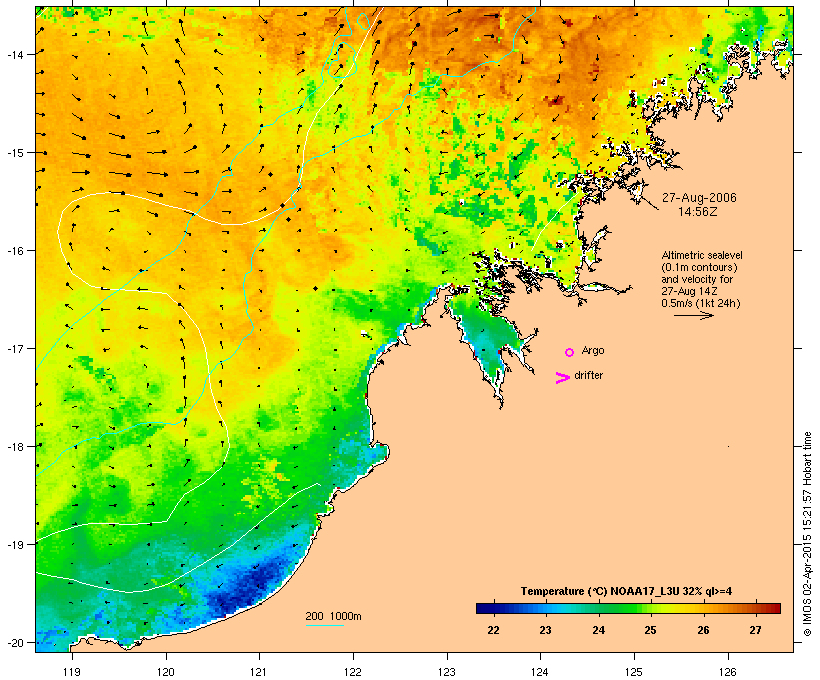Click the temperature color bar near 27
The image size is (820, 680).
pos(755,608)
